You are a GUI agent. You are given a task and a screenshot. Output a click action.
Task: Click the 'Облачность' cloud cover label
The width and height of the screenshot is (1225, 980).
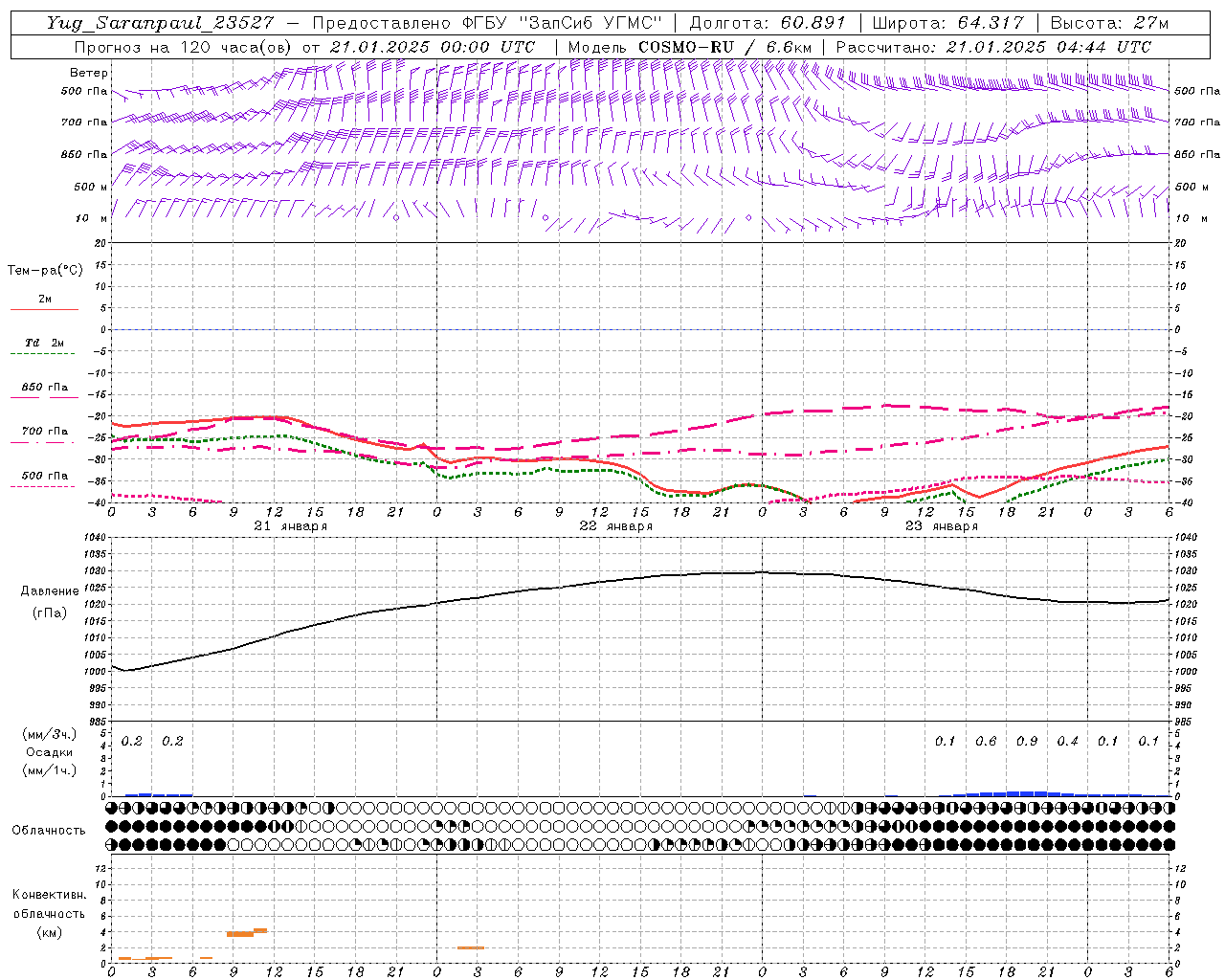49,831
